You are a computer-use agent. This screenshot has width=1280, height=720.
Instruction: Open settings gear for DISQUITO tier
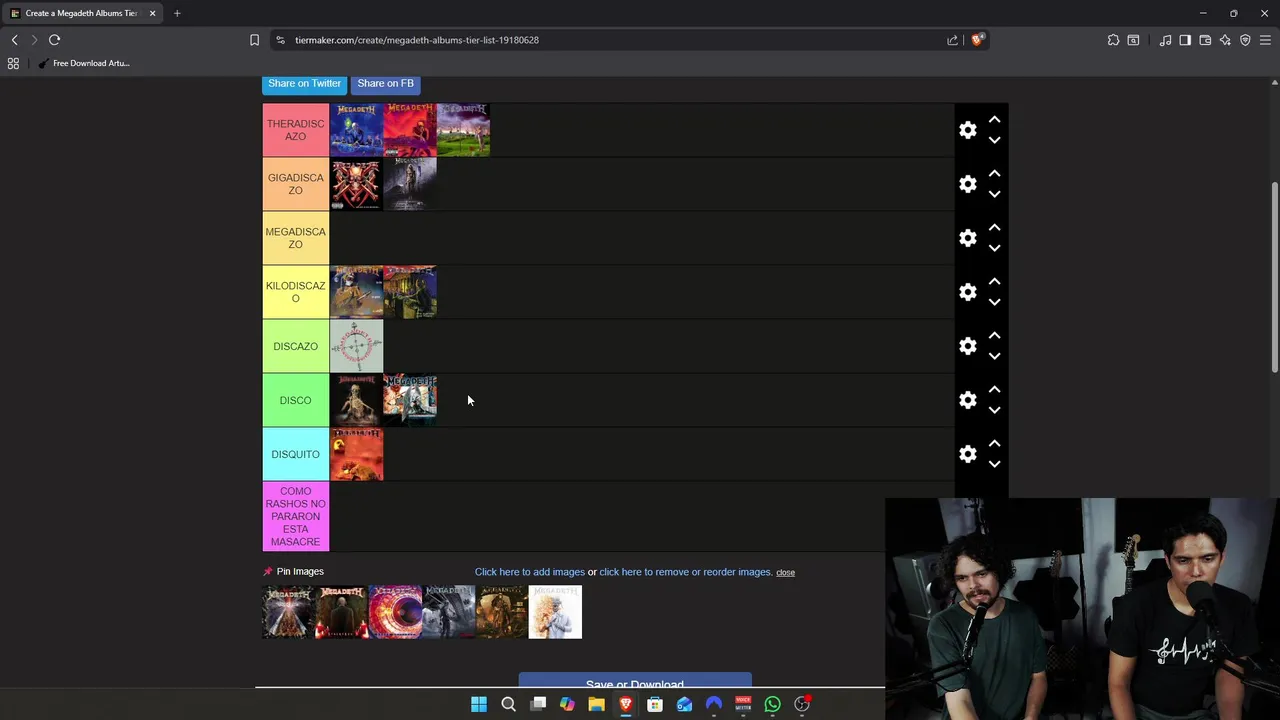pos(968,454)
